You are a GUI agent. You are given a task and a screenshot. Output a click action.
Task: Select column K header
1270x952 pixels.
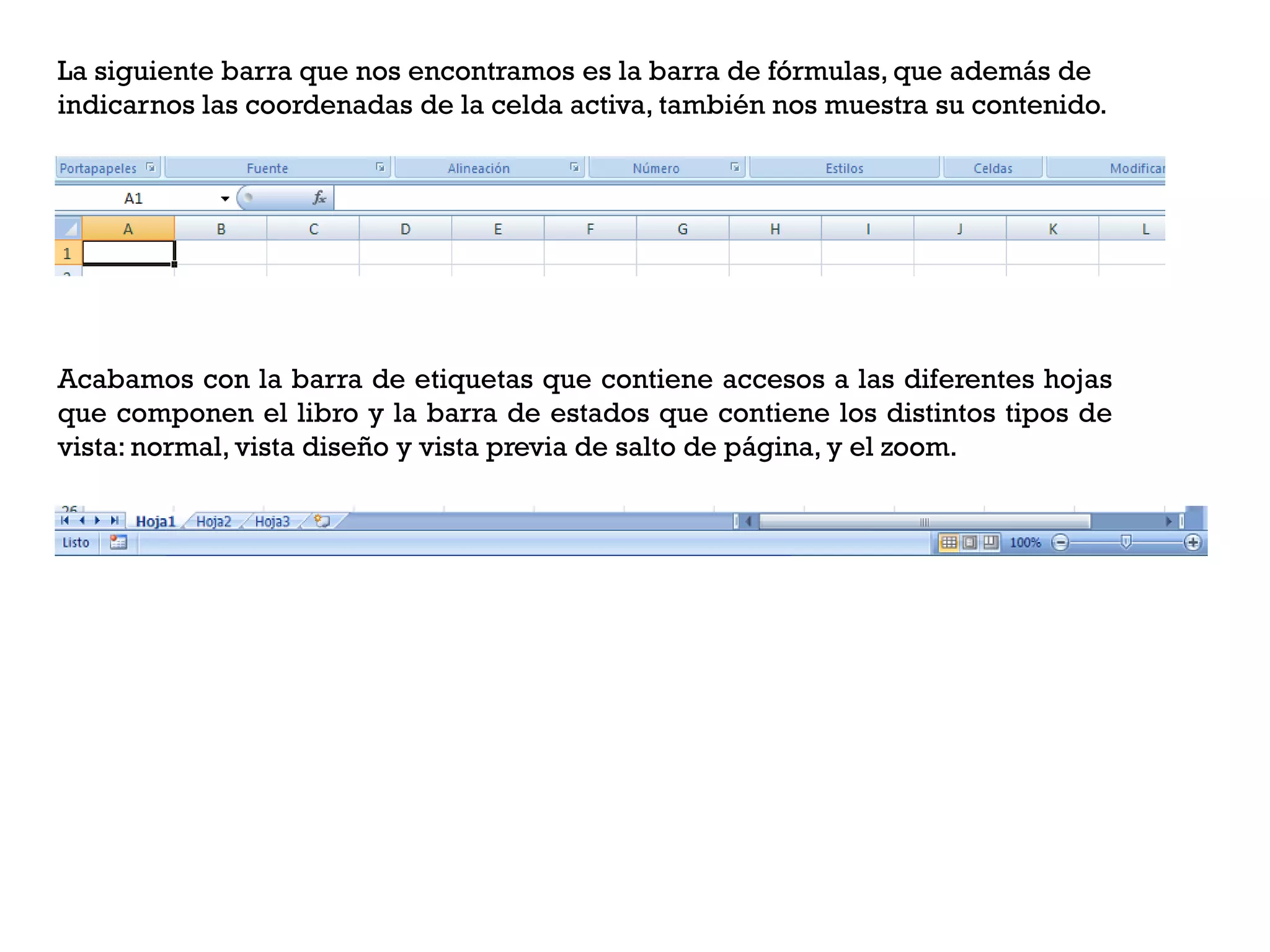coord(1052,229)
